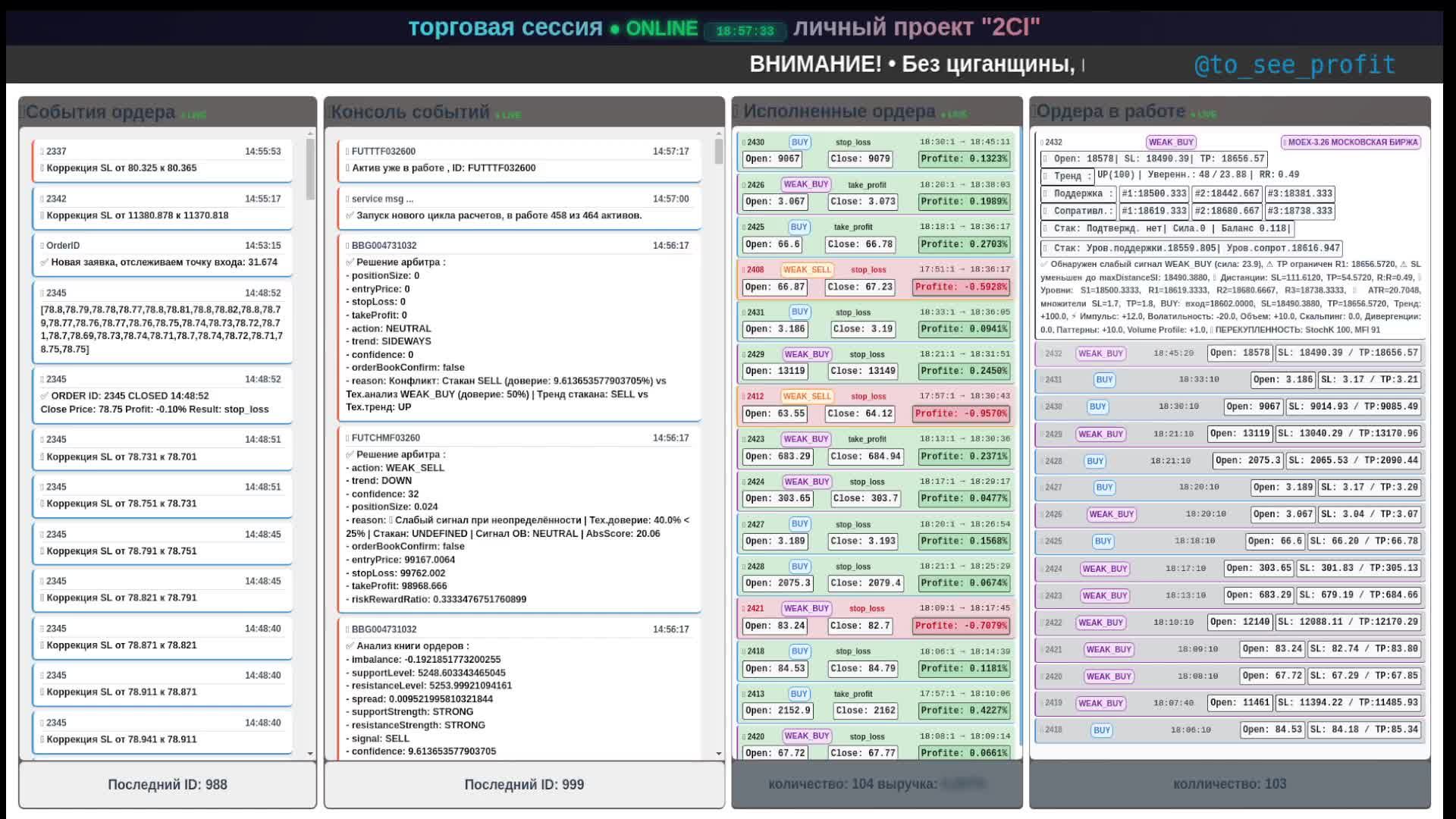
Task: Click the 18:57:33 session clock badge
Action: coord(745,31)
